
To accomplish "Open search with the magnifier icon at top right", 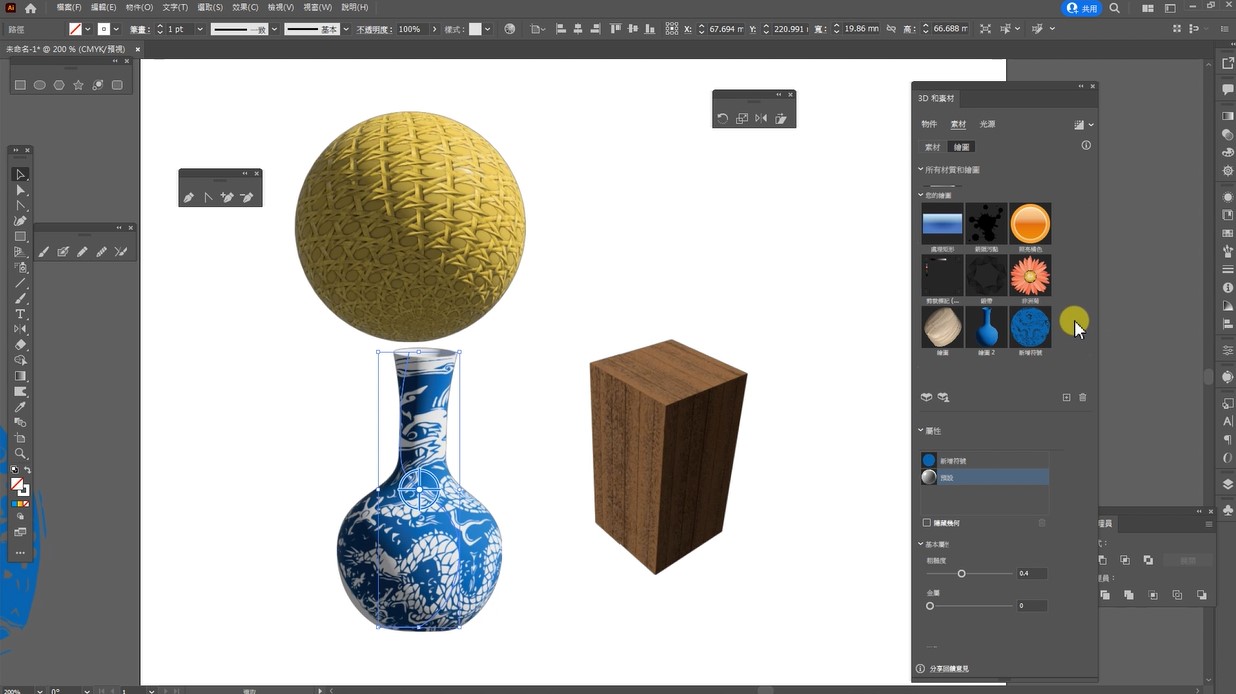I will (x=1115, y=8).
